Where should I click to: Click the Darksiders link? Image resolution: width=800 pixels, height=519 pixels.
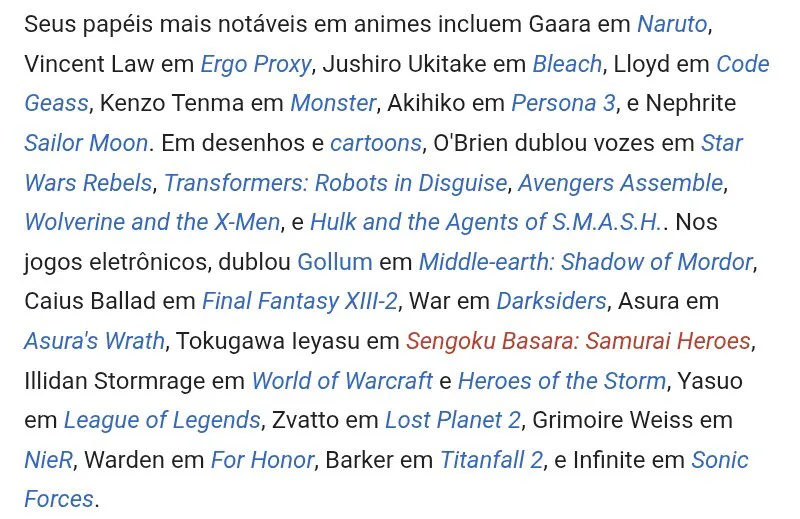tap(551, 301)
